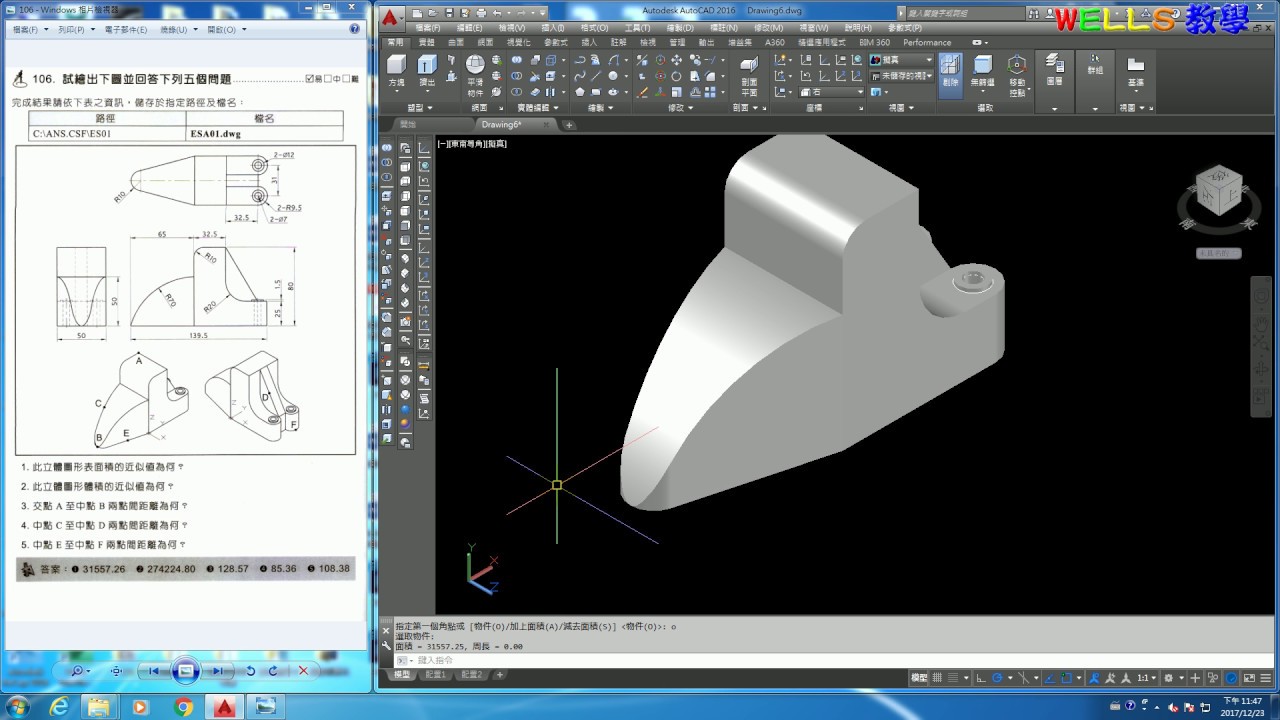Select the Extrude (擠出) tool

pyautogui.click(x=427, y=71)
